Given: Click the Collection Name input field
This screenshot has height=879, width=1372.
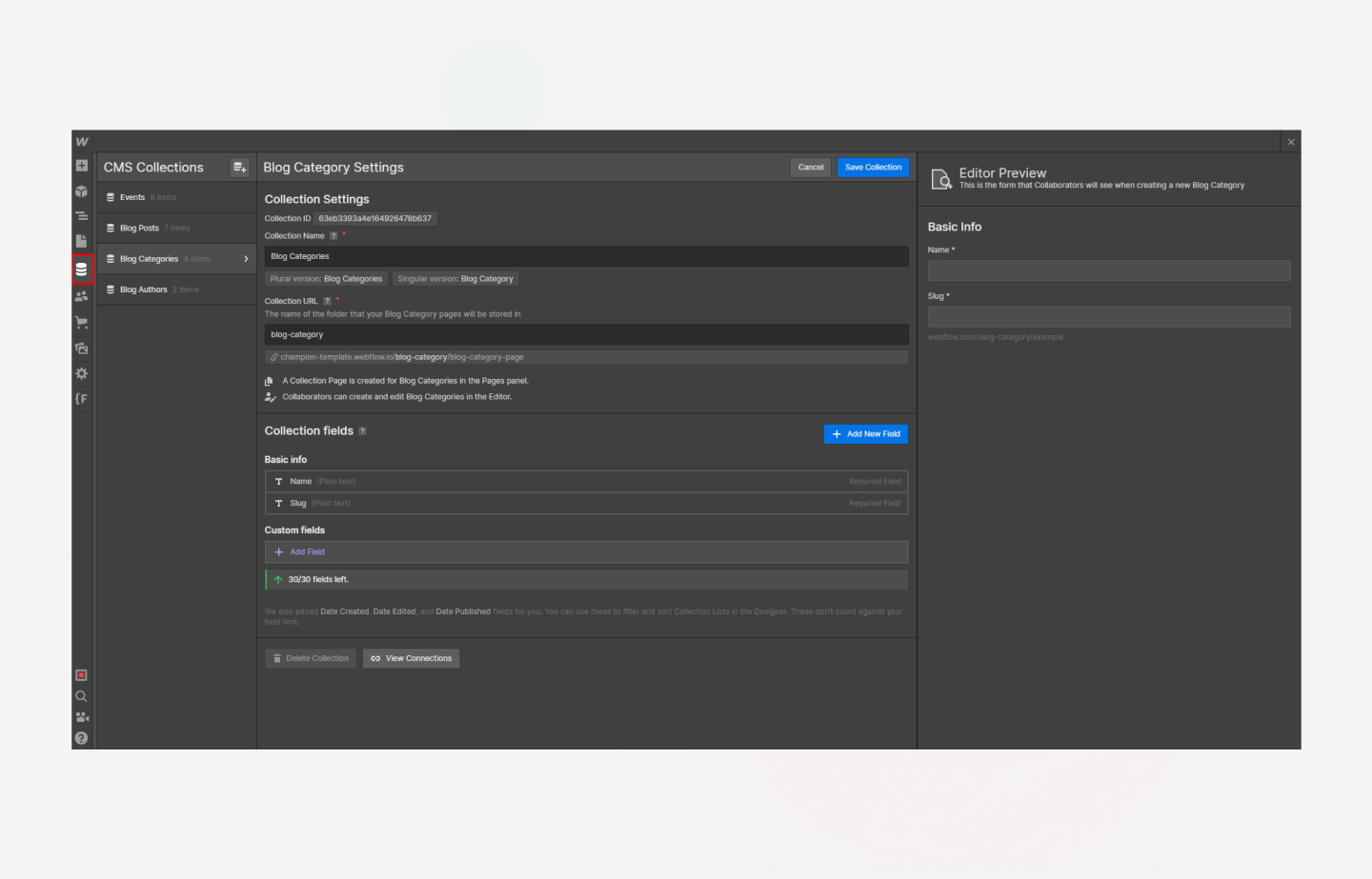Looking at the screenshot, I should pos(585,256).
